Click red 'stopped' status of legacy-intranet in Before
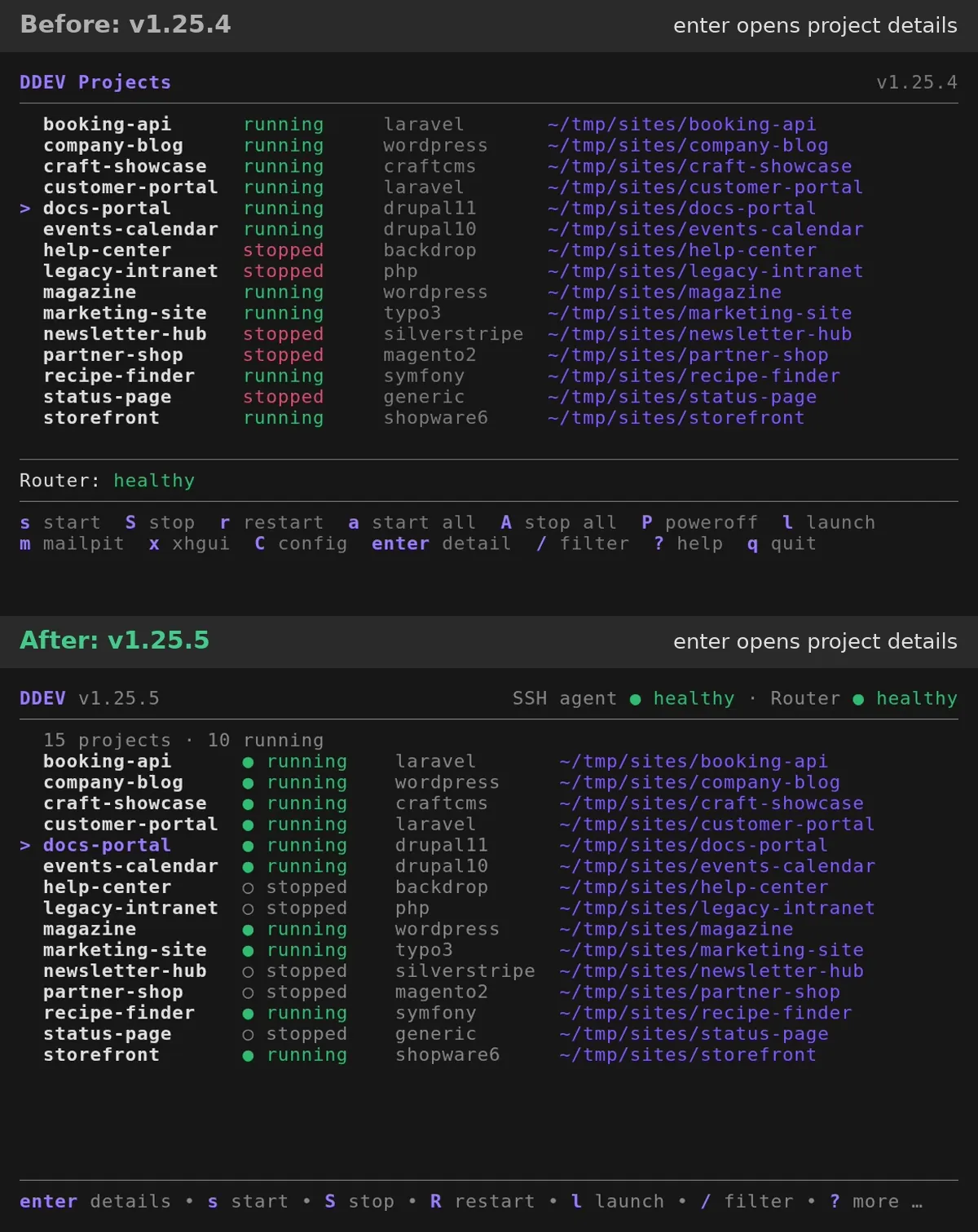The image size is (978, 1232). click(283, 271)
